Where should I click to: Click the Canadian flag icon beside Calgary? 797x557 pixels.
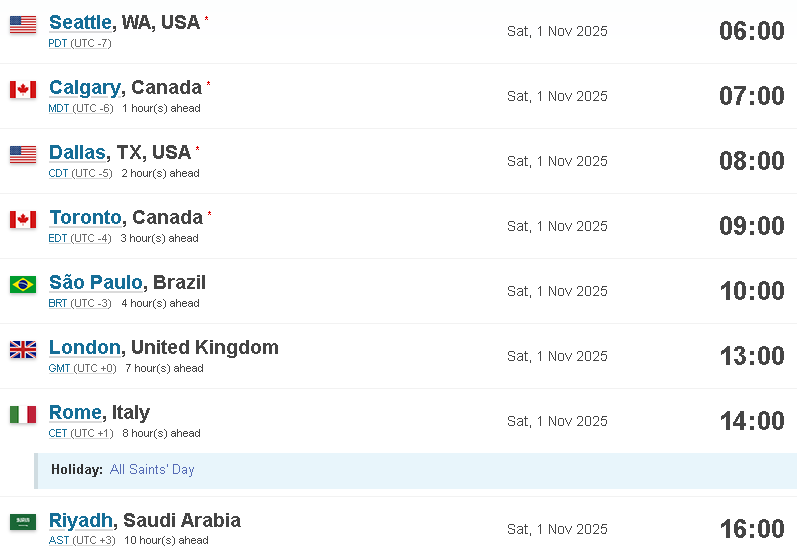coord(23,89)
